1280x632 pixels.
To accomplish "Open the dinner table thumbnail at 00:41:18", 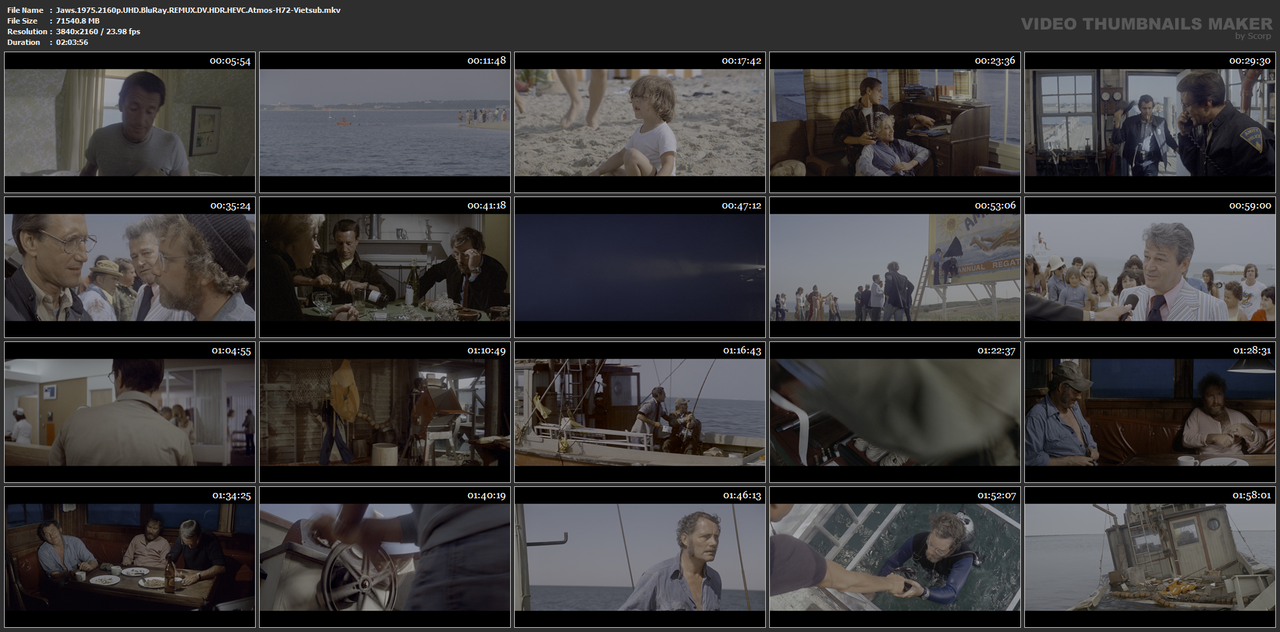I will (385, 267).
